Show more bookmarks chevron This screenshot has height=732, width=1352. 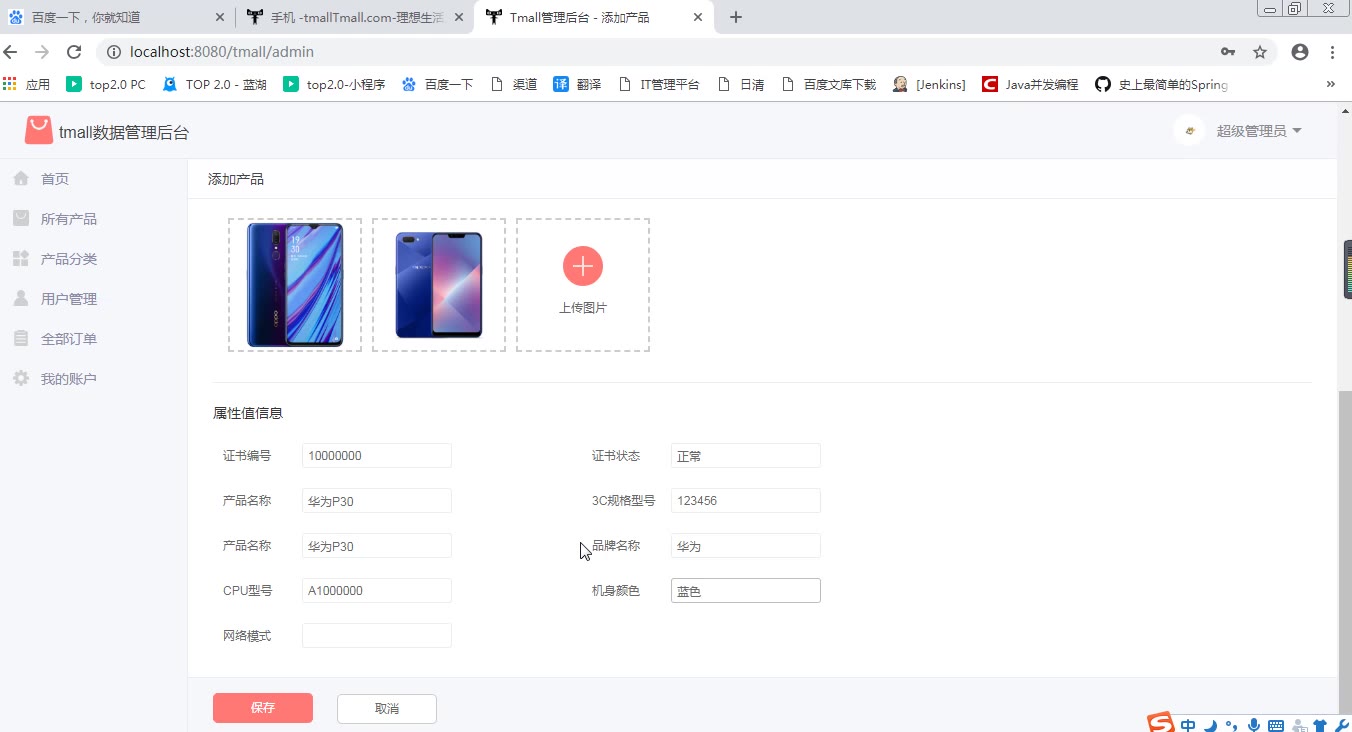point(1331,84)
